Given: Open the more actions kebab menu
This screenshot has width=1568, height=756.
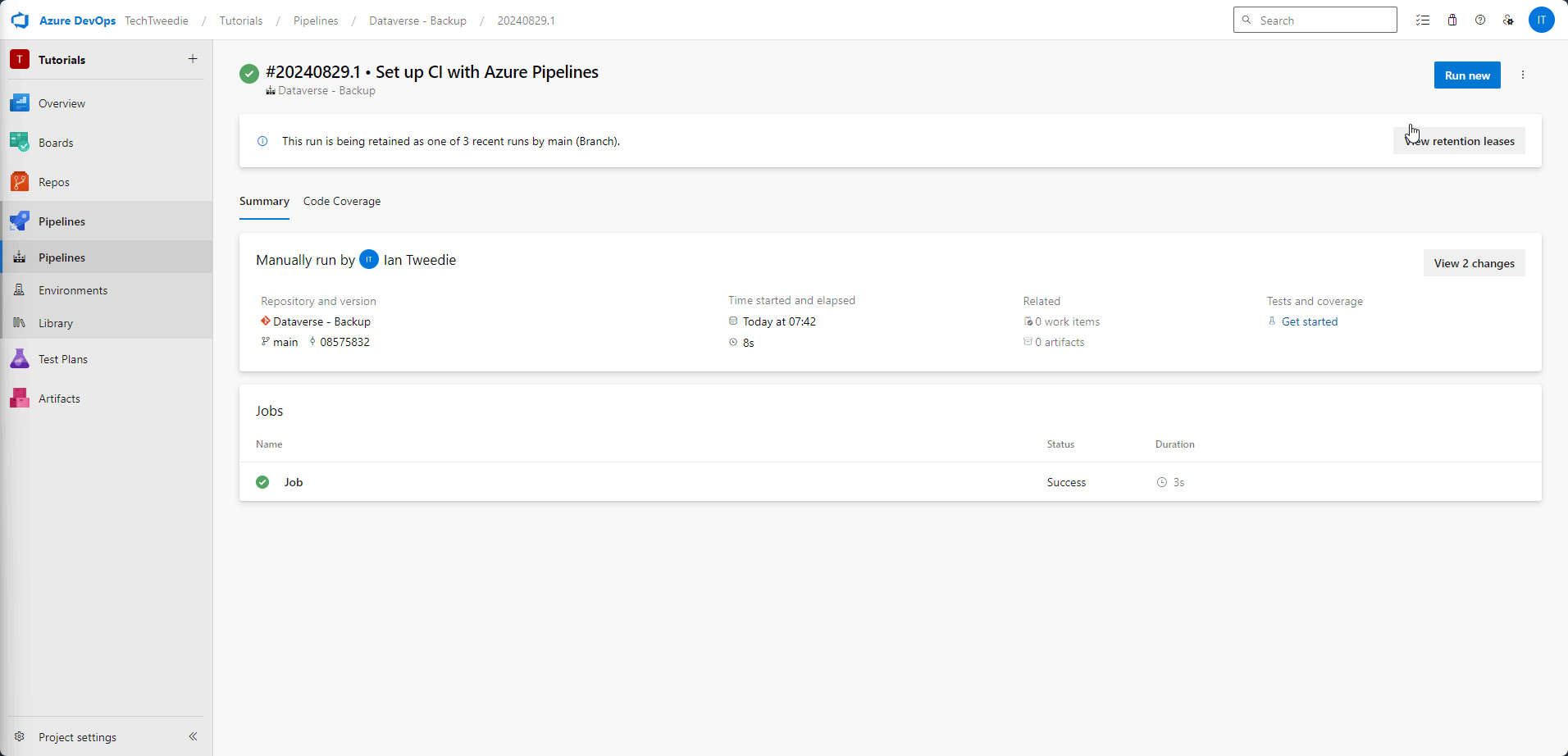Looking at the screenshot, I should [1522, 75].
